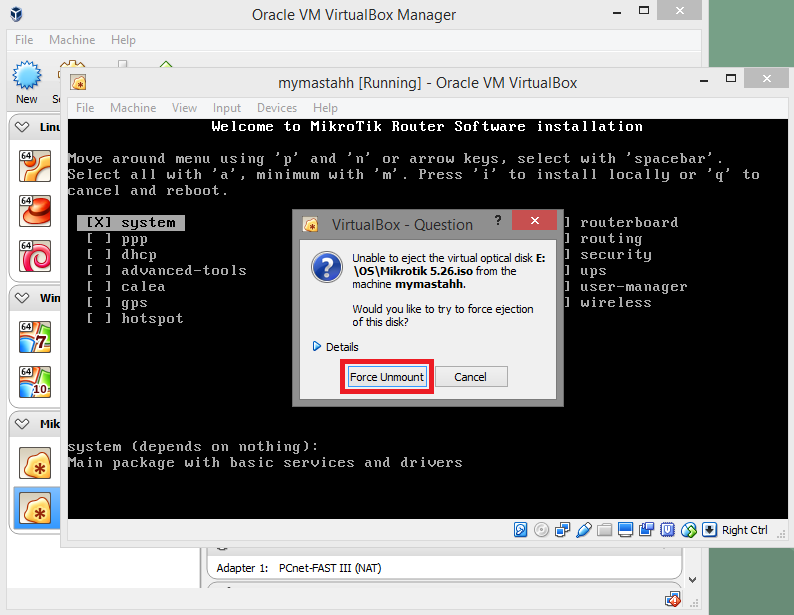Viewport: 794px width, 615px height.
Task: Select the Red Hat VM icon
Action: (x=35, y=211)
